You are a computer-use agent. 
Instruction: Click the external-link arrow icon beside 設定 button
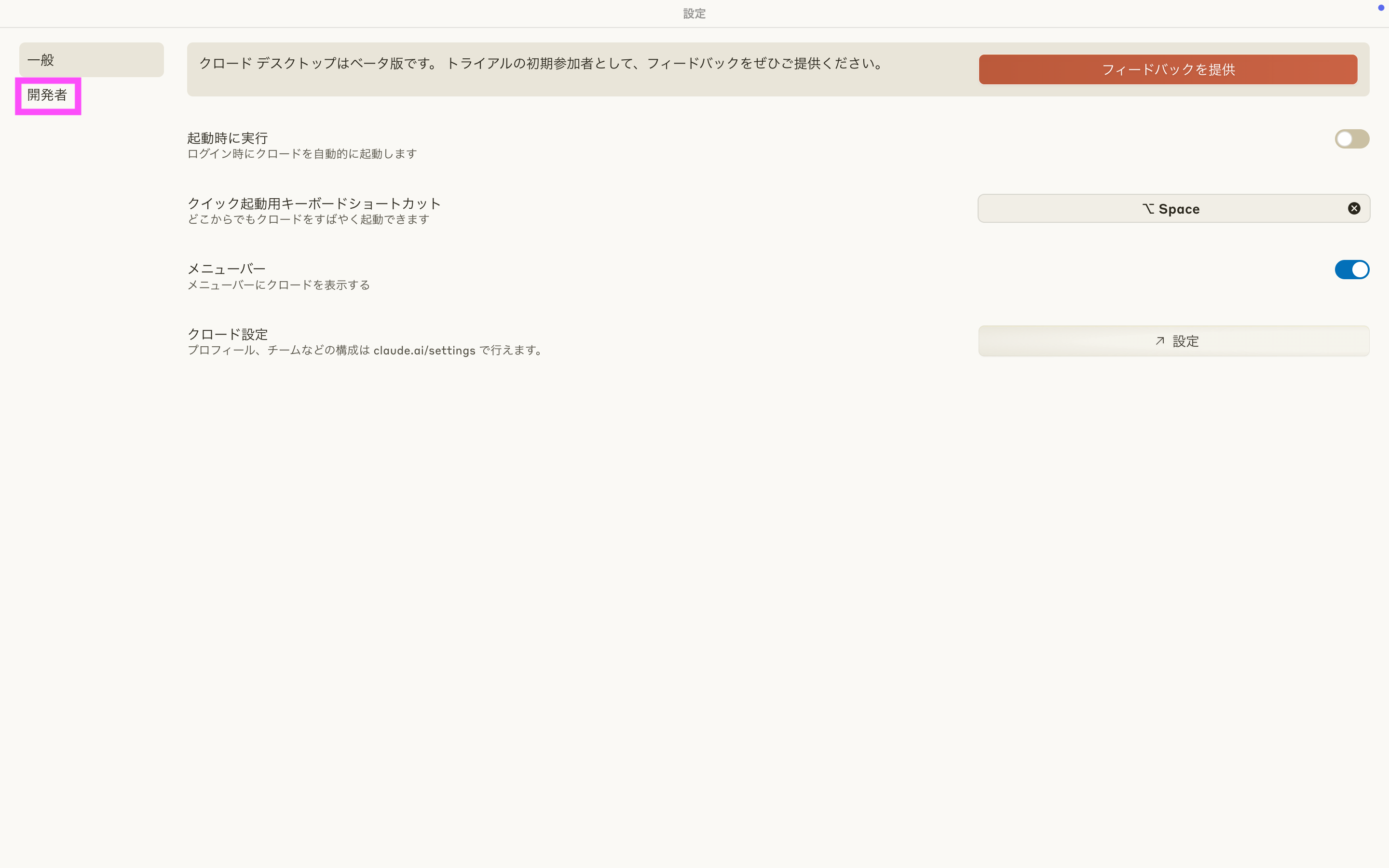click(x=1159, y=341)
